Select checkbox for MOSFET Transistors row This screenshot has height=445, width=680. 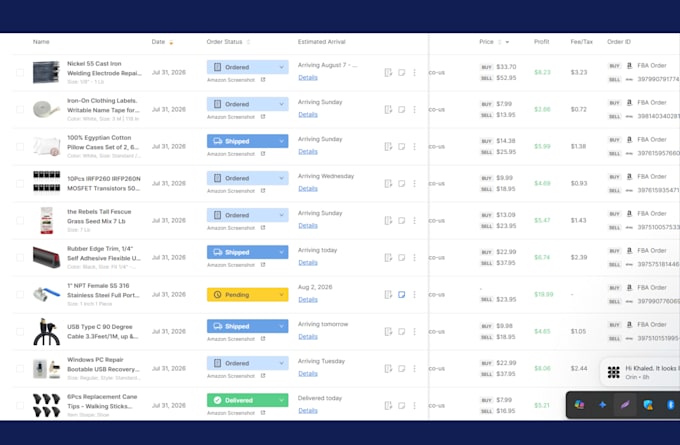20,183
